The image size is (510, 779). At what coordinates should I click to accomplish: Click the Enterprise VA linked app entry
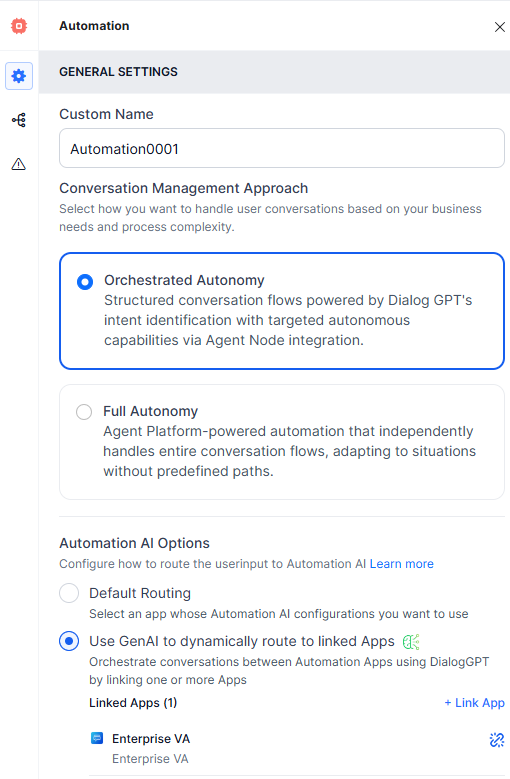(x=297, y=748)
